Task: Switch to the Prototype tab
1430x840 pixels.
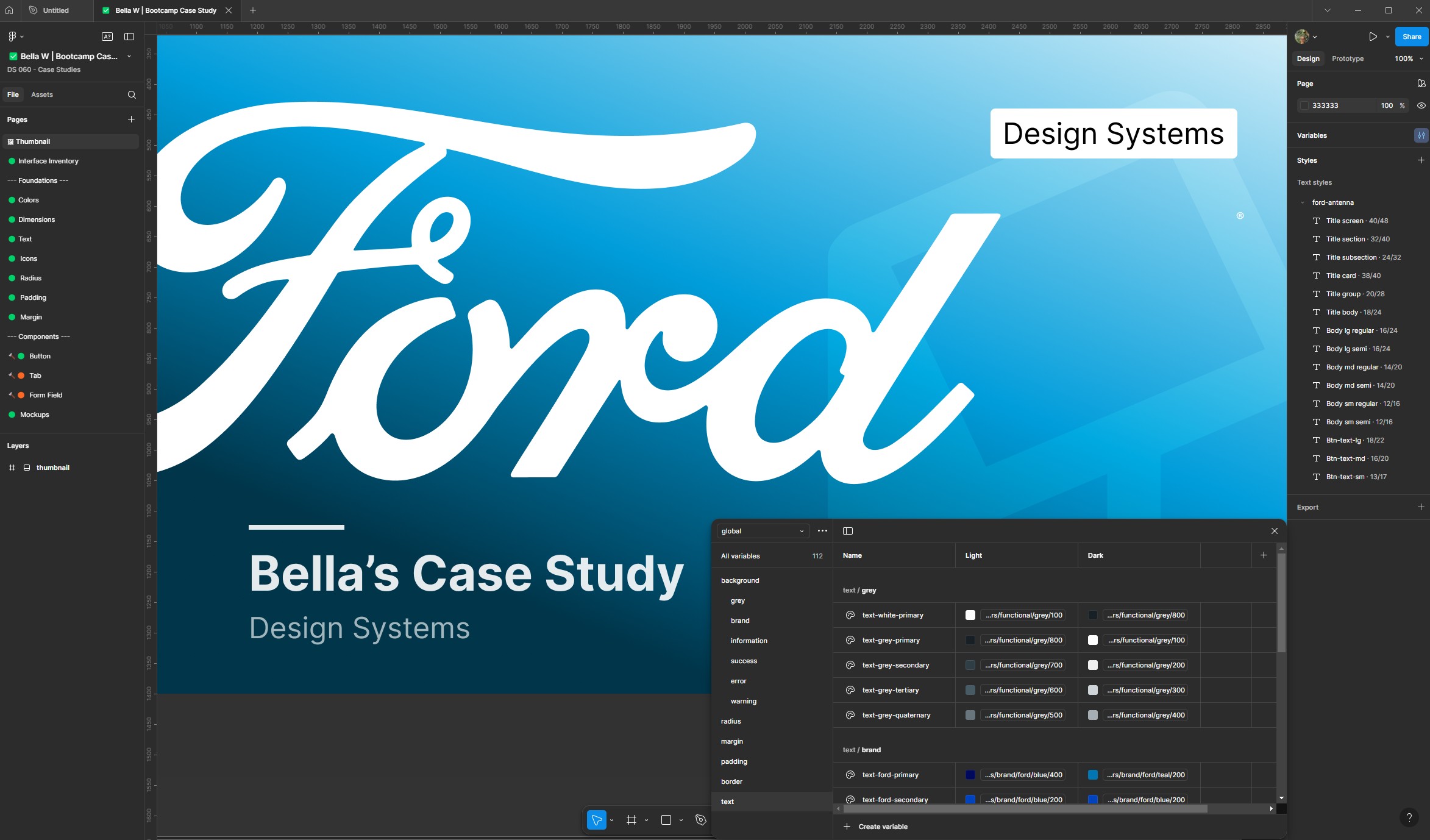Action: [x=1347, y=58]
